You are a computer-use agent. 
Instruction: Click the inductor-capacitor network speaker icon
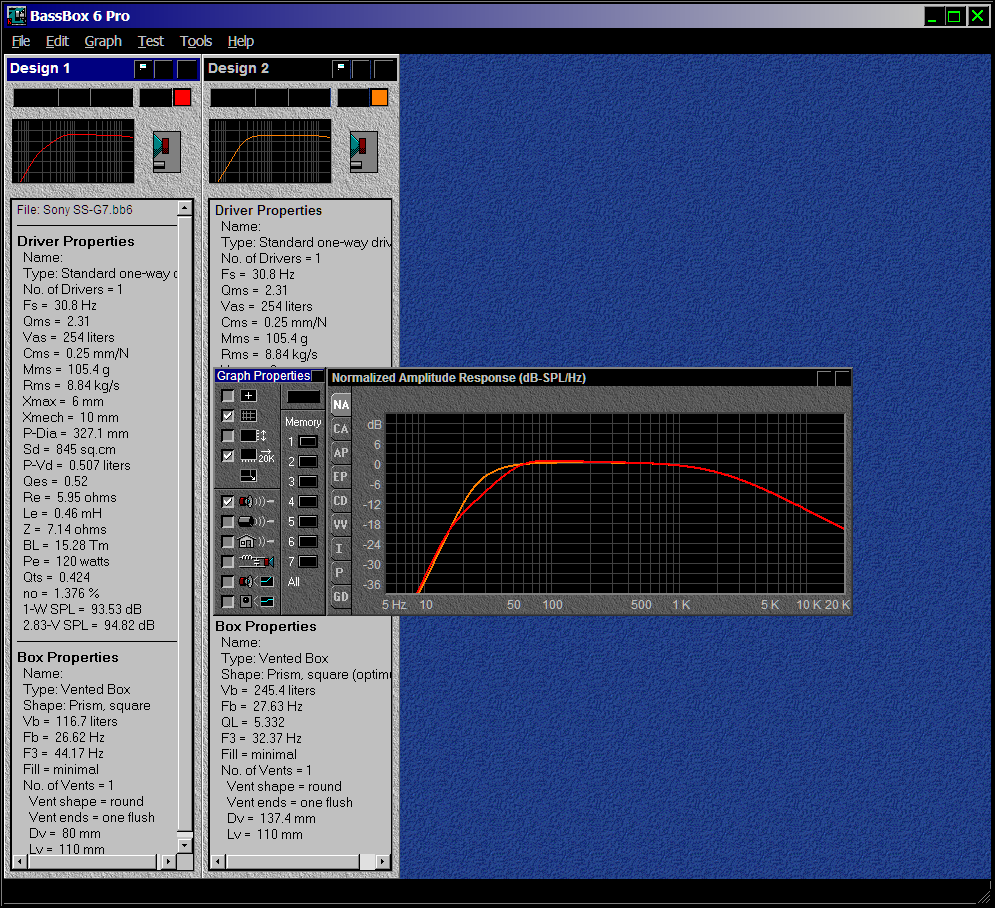[x=256, y=562]
